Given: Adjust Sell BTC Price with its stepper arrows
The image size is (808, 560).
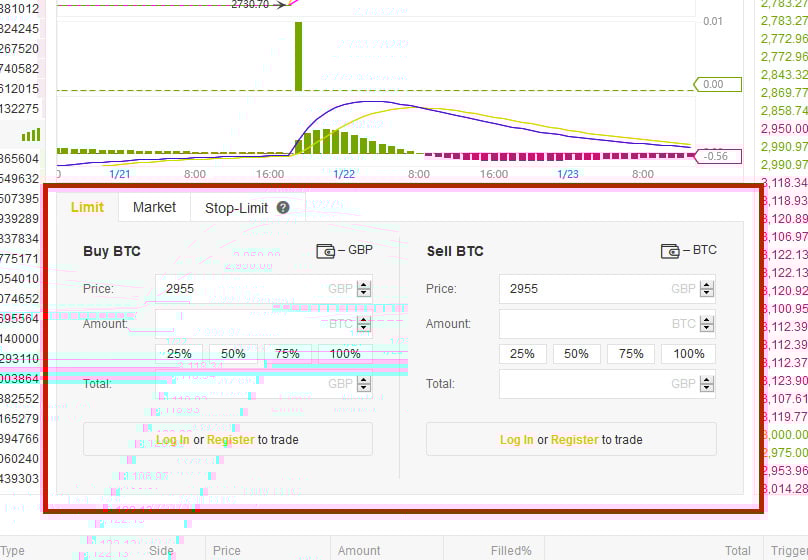Looking at the screenshot, I should [x=707, y=289].
